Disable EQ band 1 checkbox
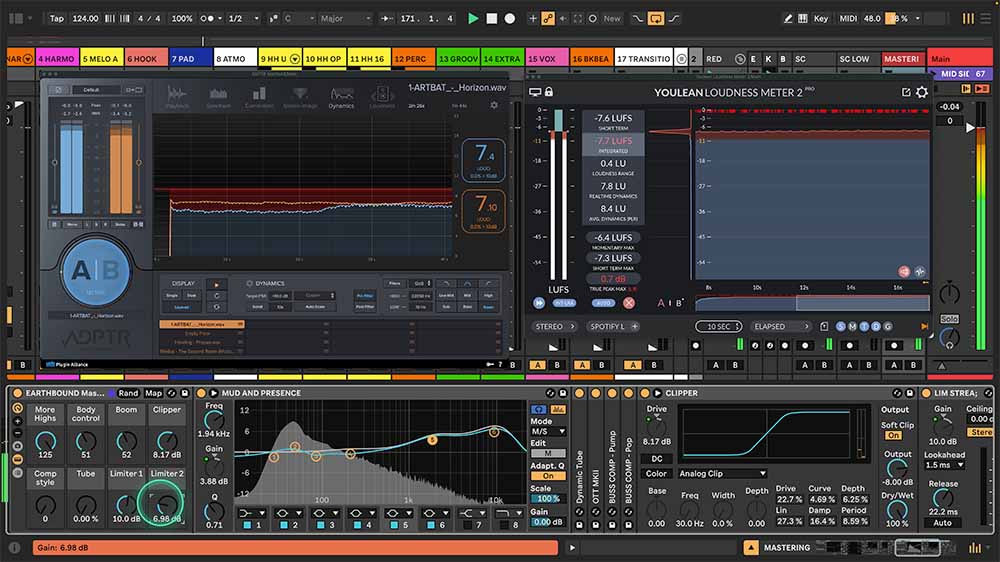The image size is (1000, 562). (x=247, y=525)
